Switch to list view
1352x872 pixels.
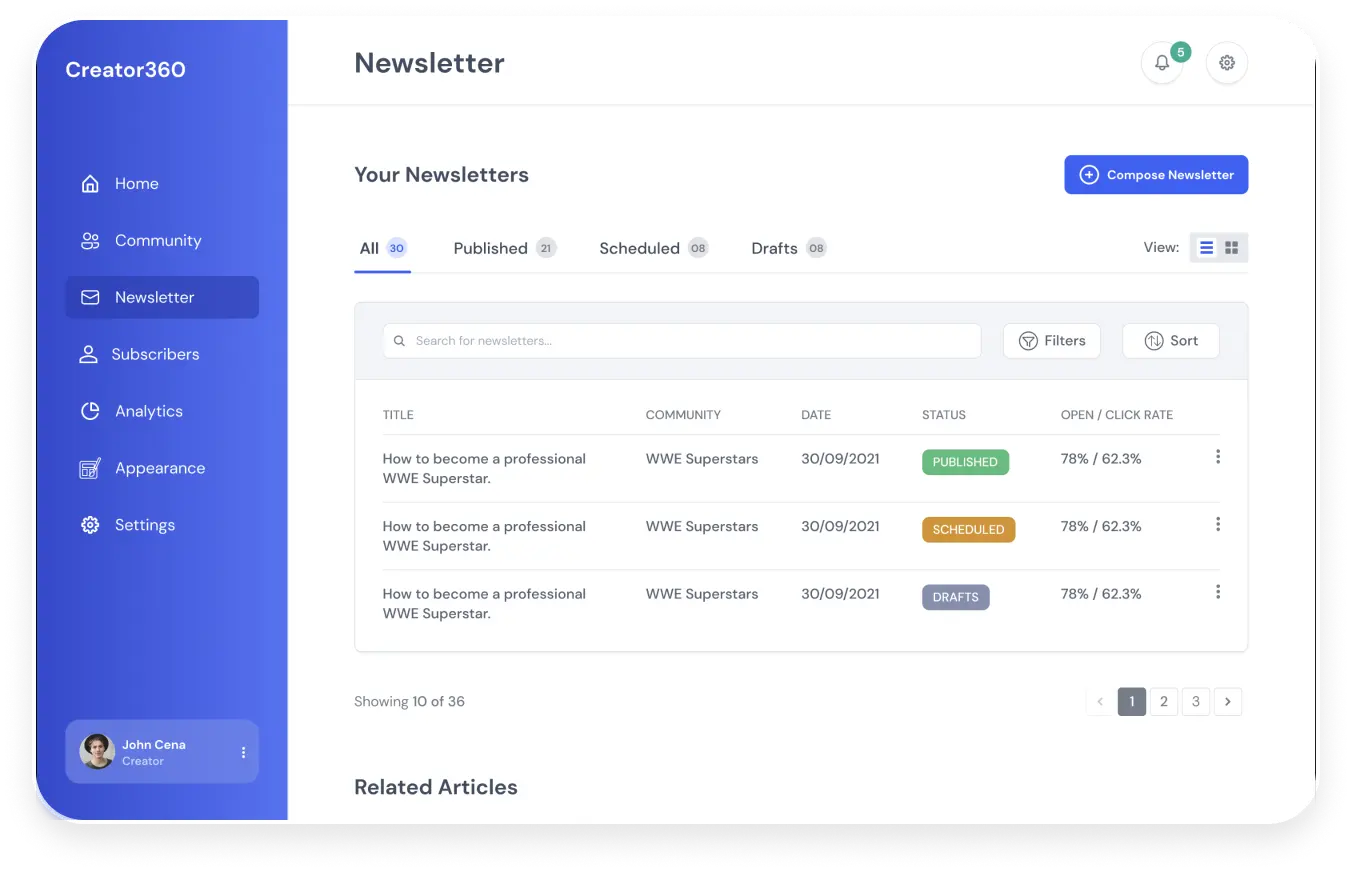1206,248
